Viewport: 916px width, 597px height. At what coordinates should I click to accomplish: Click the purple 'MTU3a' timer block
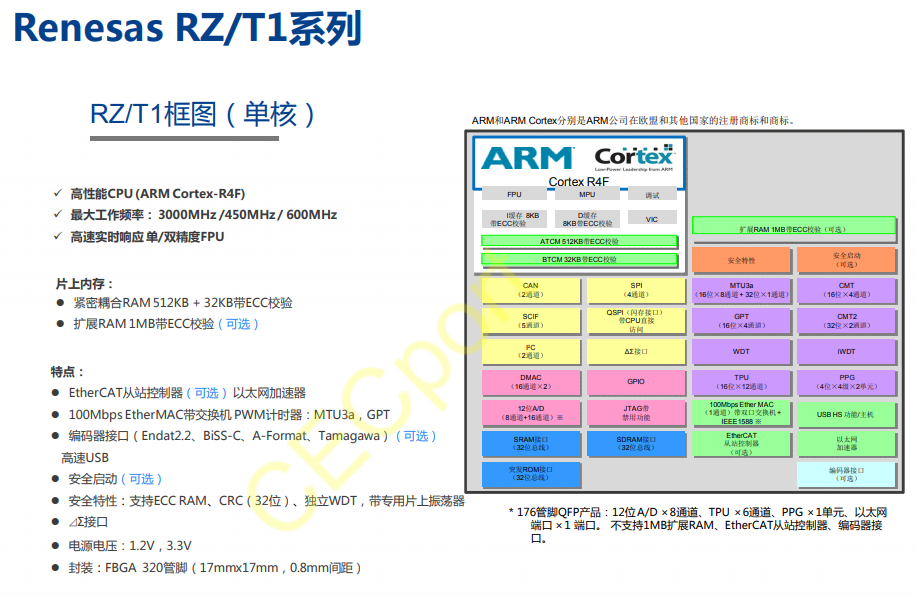click(741, 290)
